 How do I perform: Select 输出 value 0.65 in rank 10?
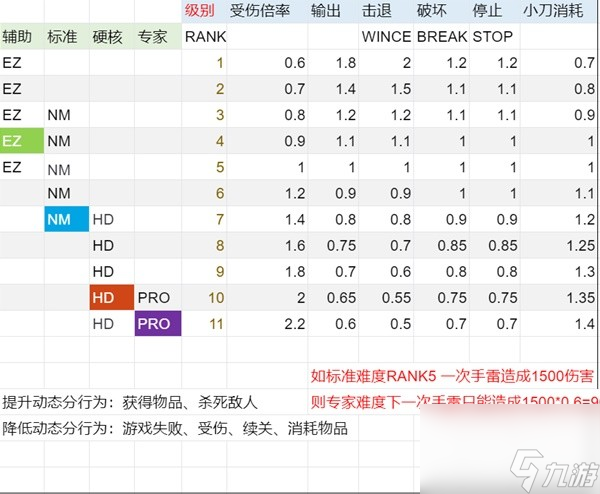pyautogui.click(x=333, y=297)
